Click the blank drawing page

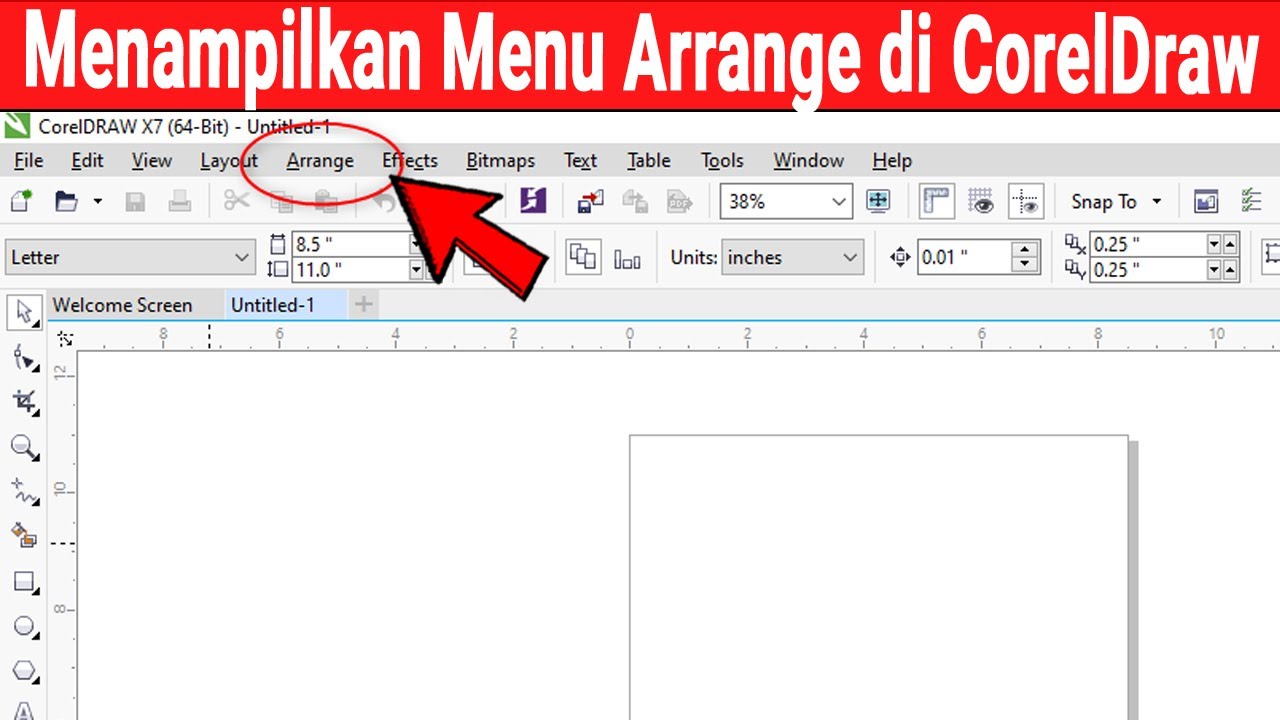(x=878, y=577)
